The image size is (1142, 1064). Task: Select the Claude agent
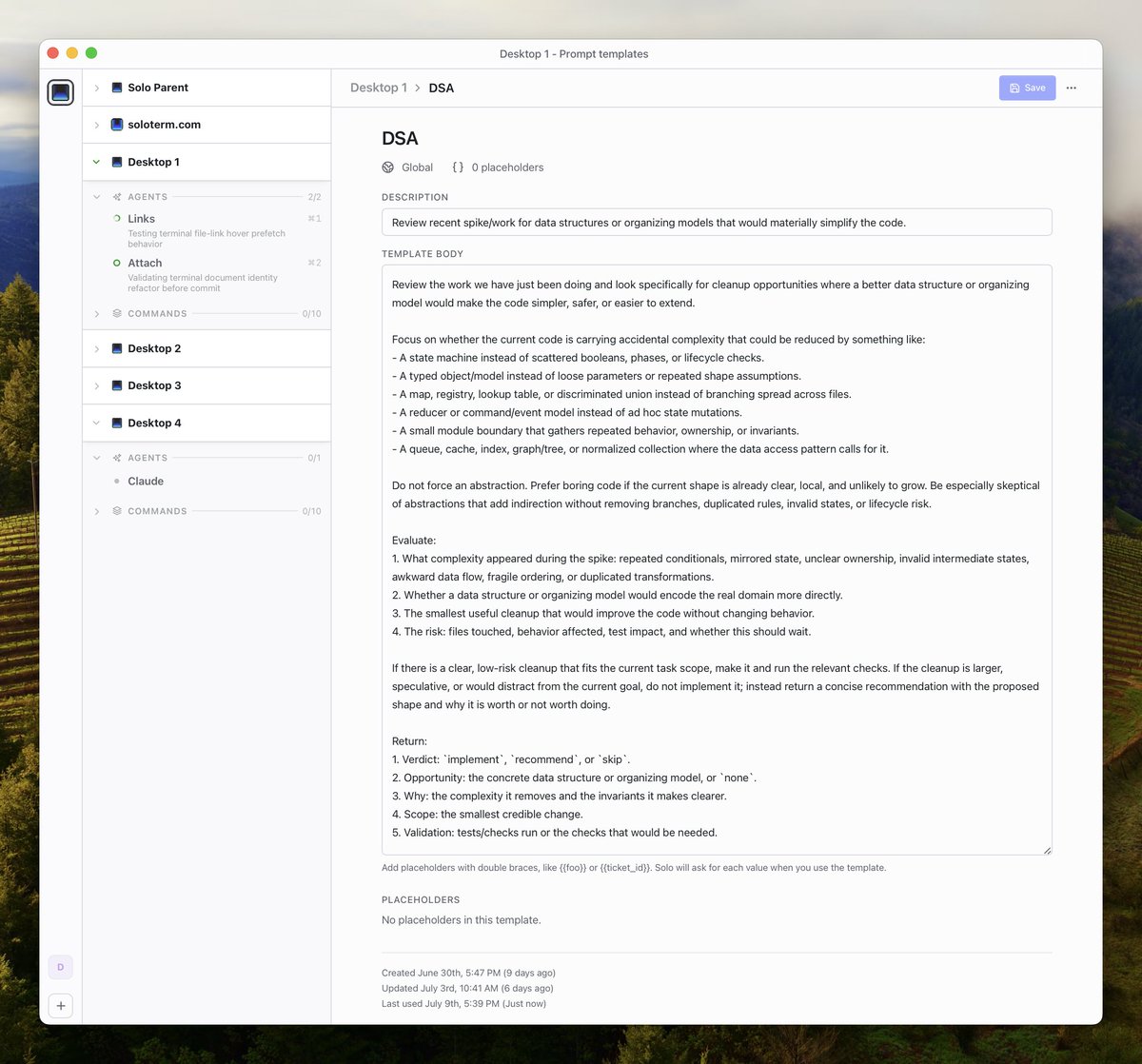click(x=207, y=482)
